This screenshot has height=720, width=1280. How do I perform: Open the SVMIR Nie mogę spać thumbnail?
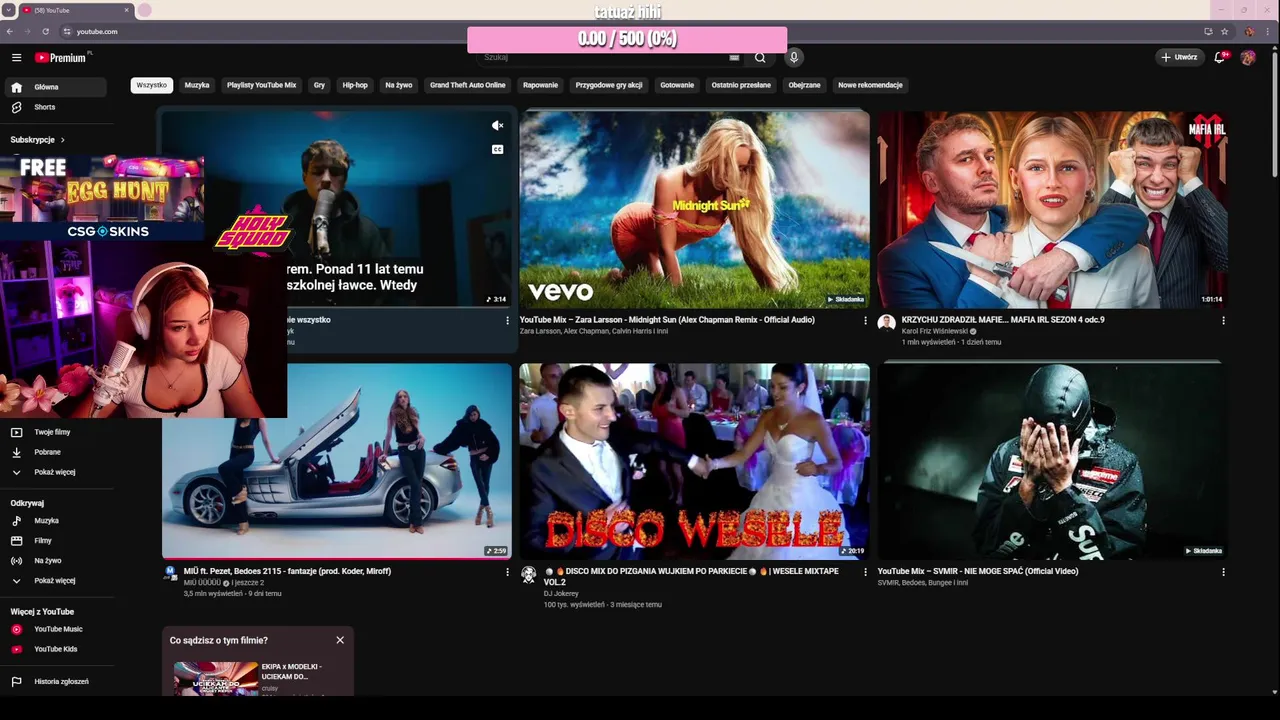pos(1052,461)
